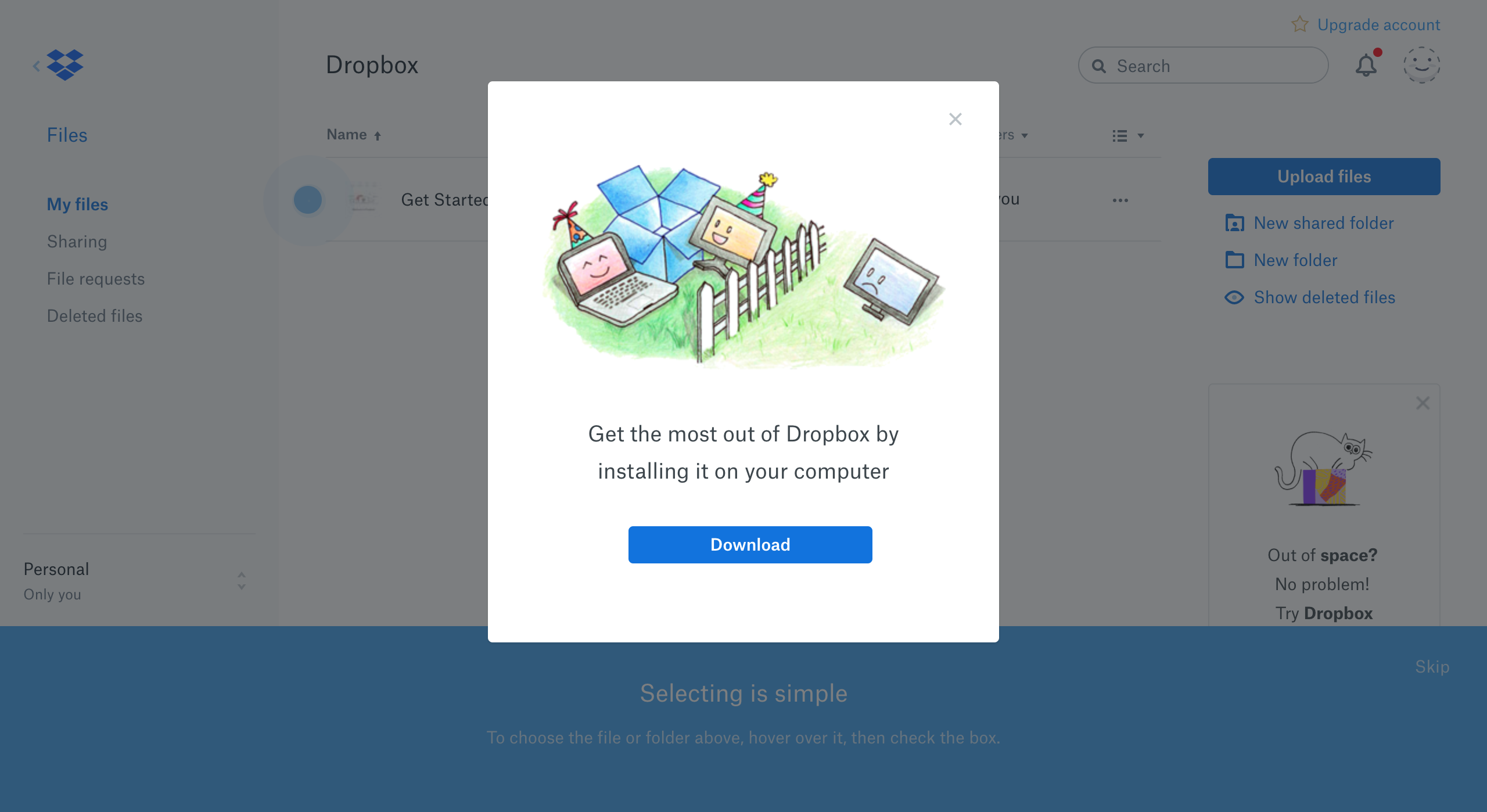Check the Get Started file selection circle
This screenshot has height=812, width=1487.
click(x=308, y=200)
